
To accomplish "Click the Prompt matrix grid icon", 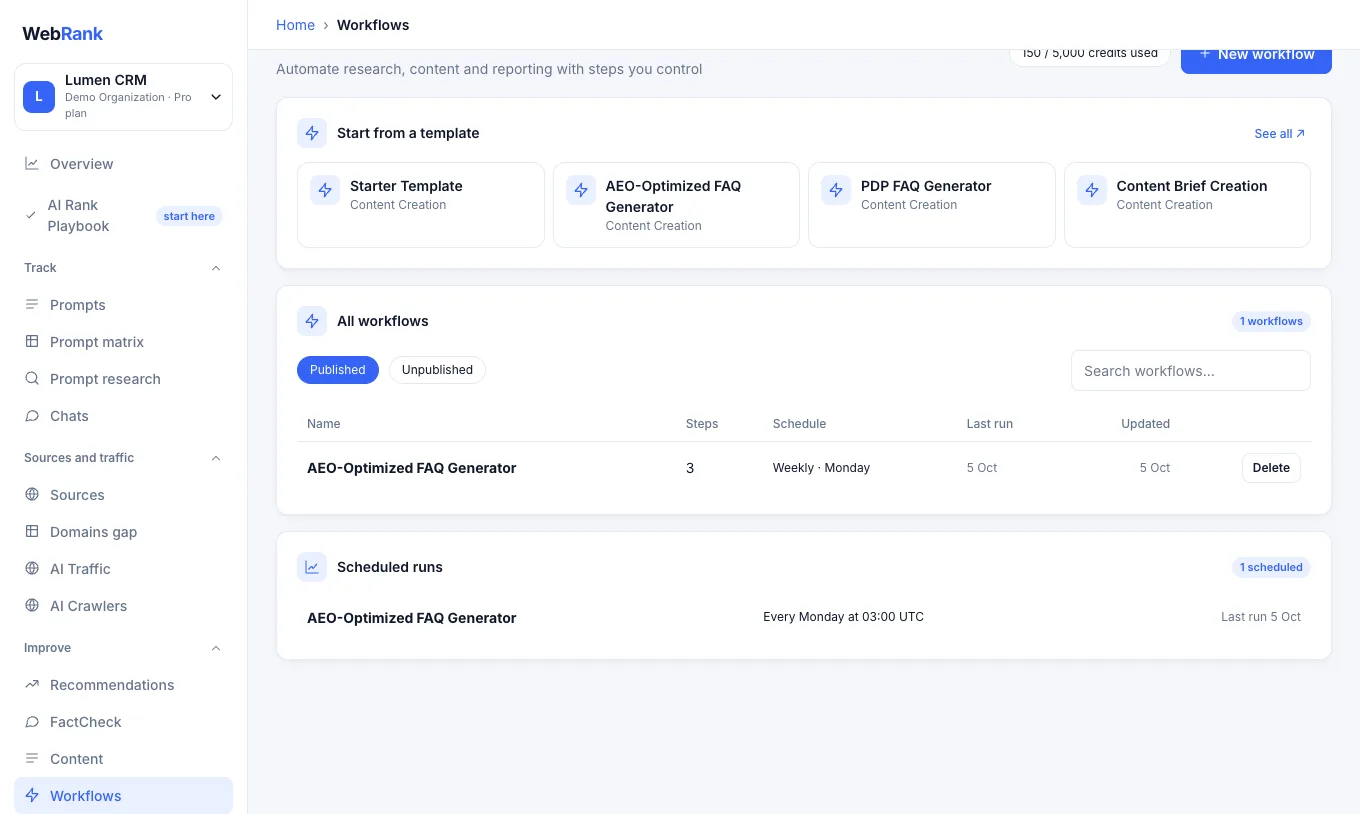I will 32,342.
